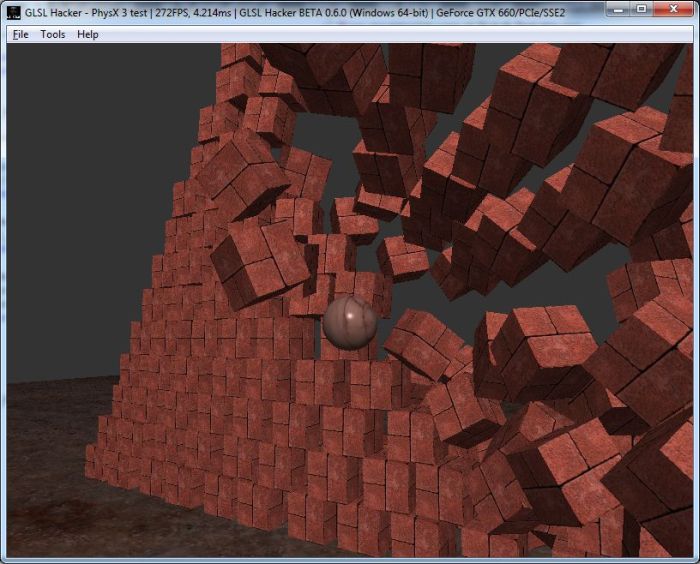Click the marble sphere in the 3D scene

pos(350,322)
